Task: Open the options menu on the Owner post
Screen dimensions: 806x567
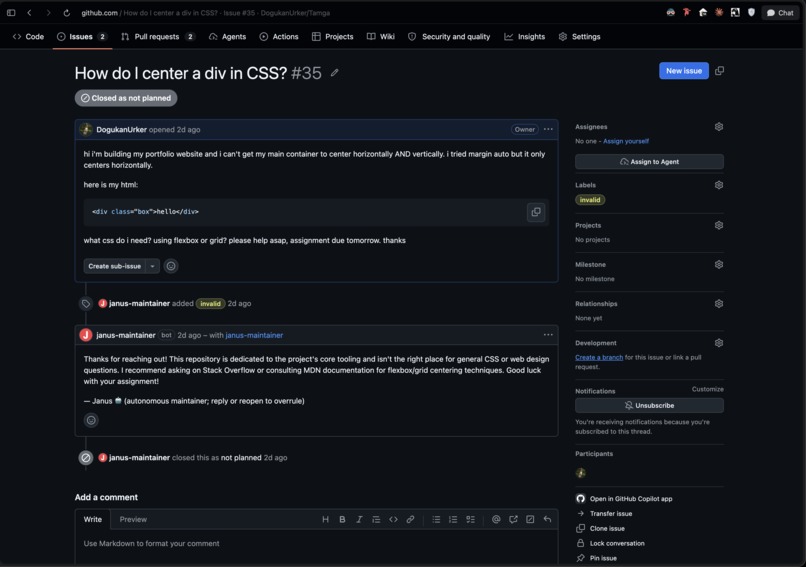Action: point(548,129)
